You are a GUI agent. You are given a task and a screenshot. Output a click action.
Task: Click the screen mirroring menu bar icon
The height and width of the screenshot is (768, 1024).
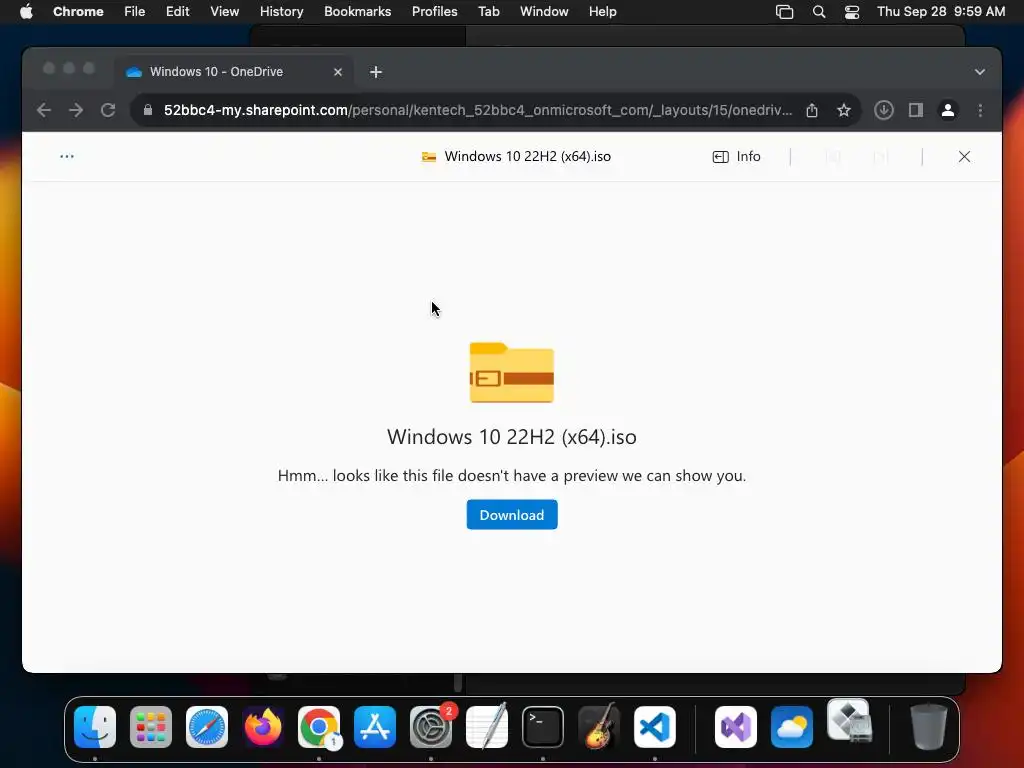click(x=784, y=12)
